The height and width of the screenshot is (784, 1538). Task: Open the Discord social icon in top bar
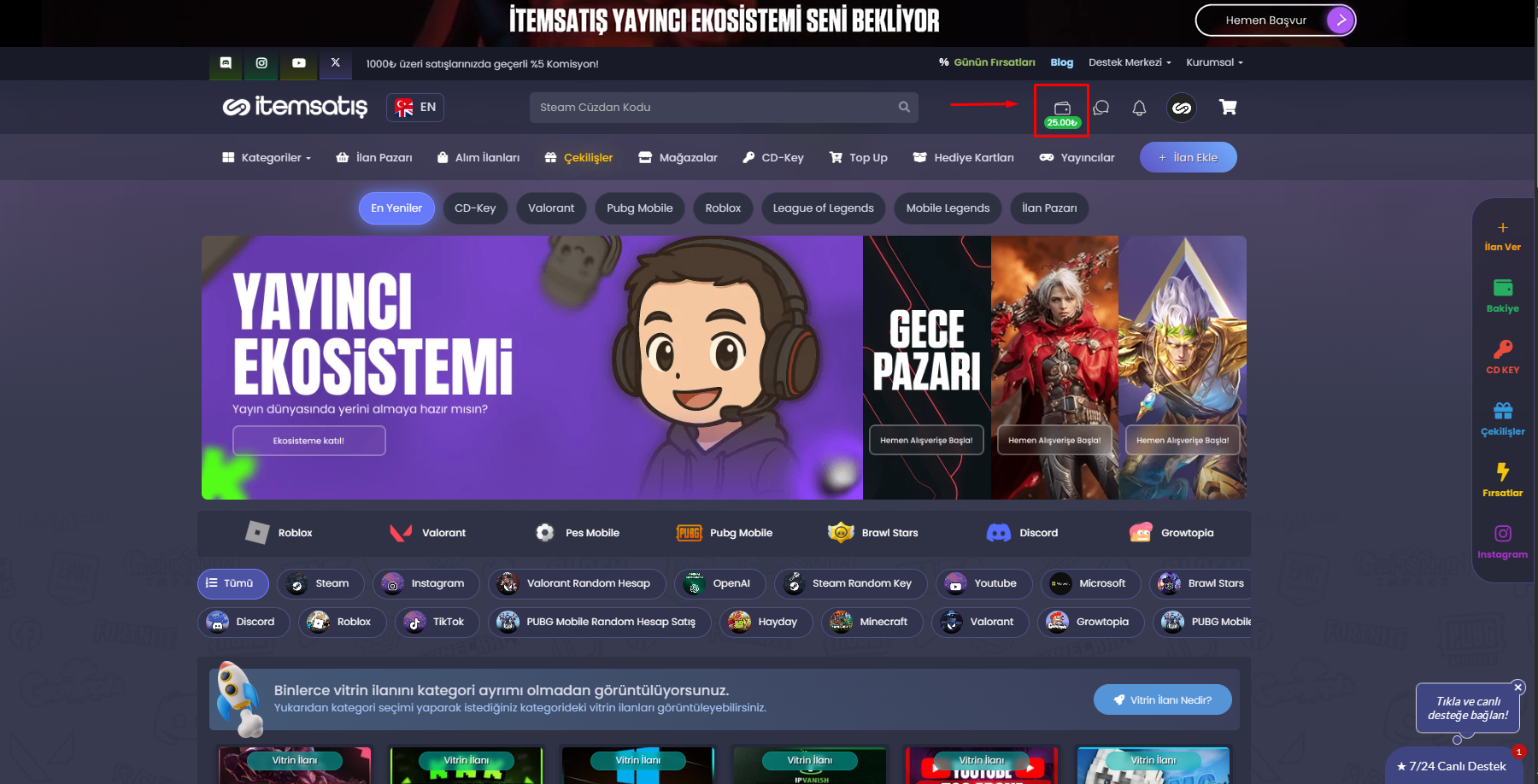[226, 63]
